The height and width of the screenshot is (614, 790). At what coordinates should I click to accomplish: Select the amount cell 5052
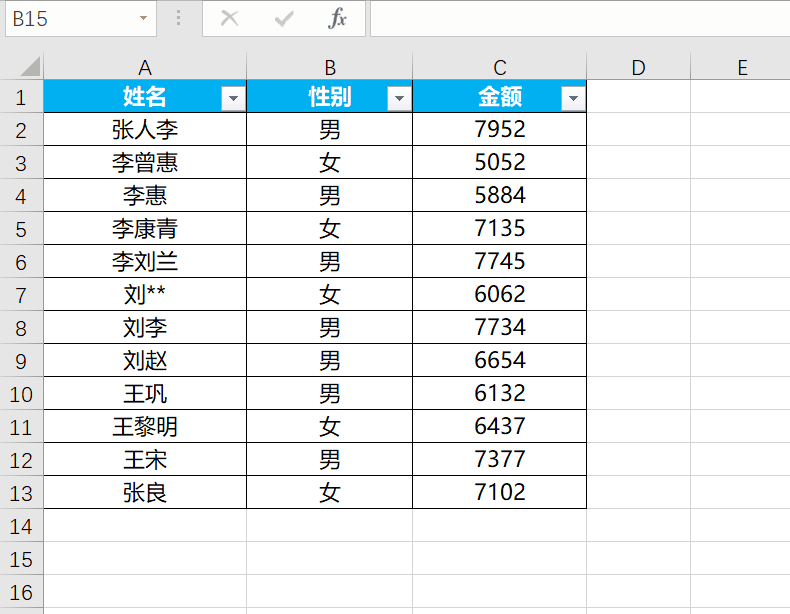pyautogui.click(x=499, y=162)
